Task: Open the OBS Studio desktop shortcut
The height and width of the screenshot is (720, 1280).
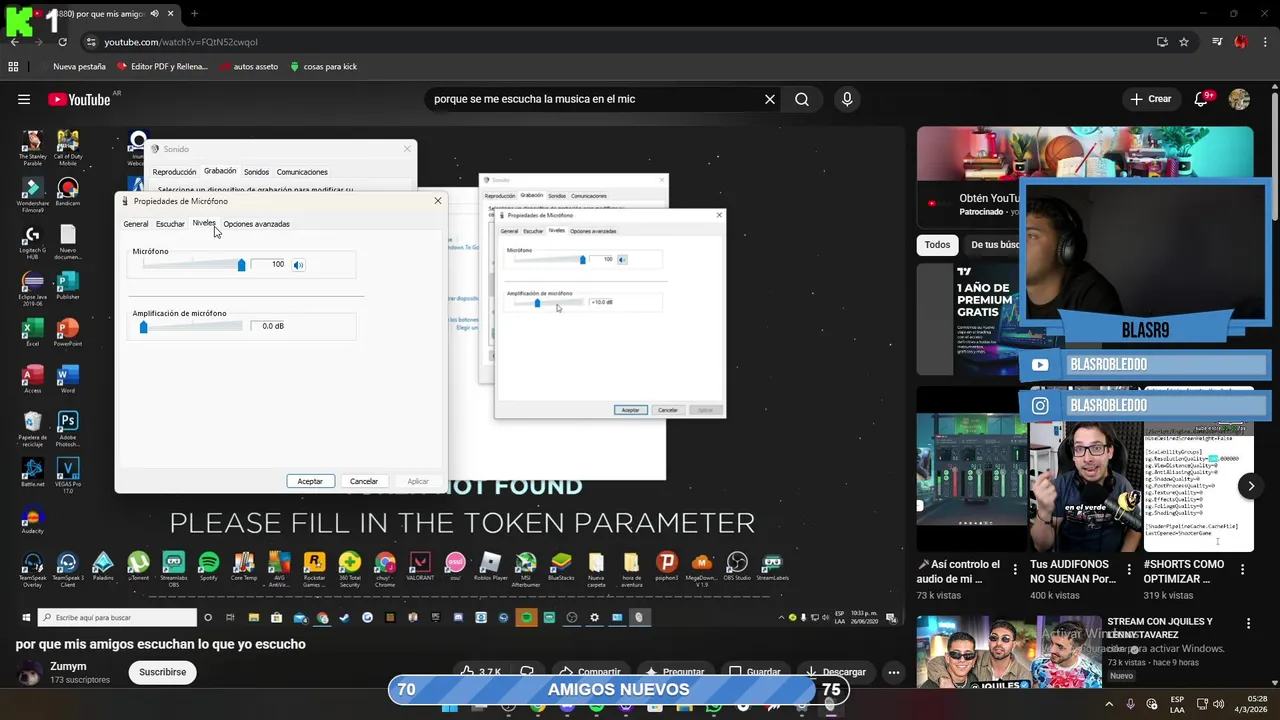Action: coord(737,567)
